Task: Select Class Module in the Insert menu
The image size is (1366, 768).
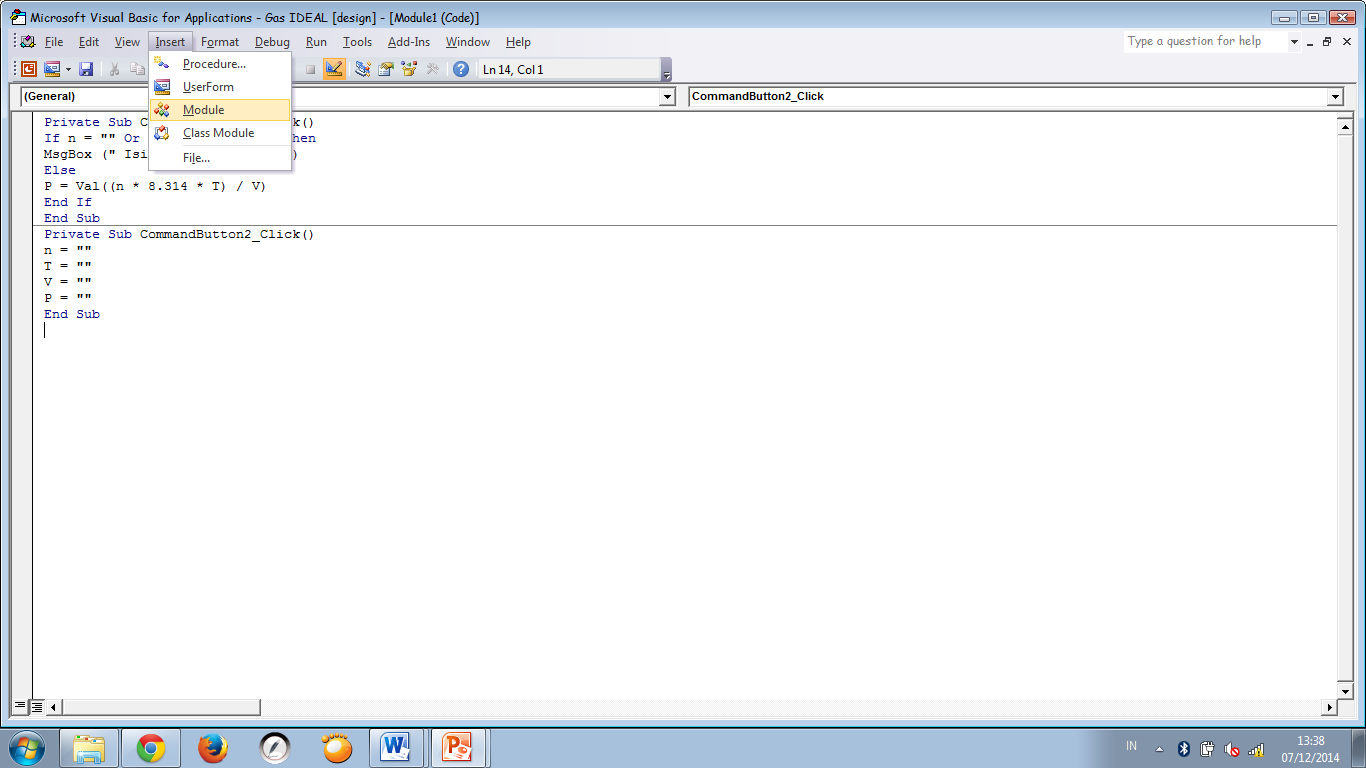Action: (x=220, y=133)
